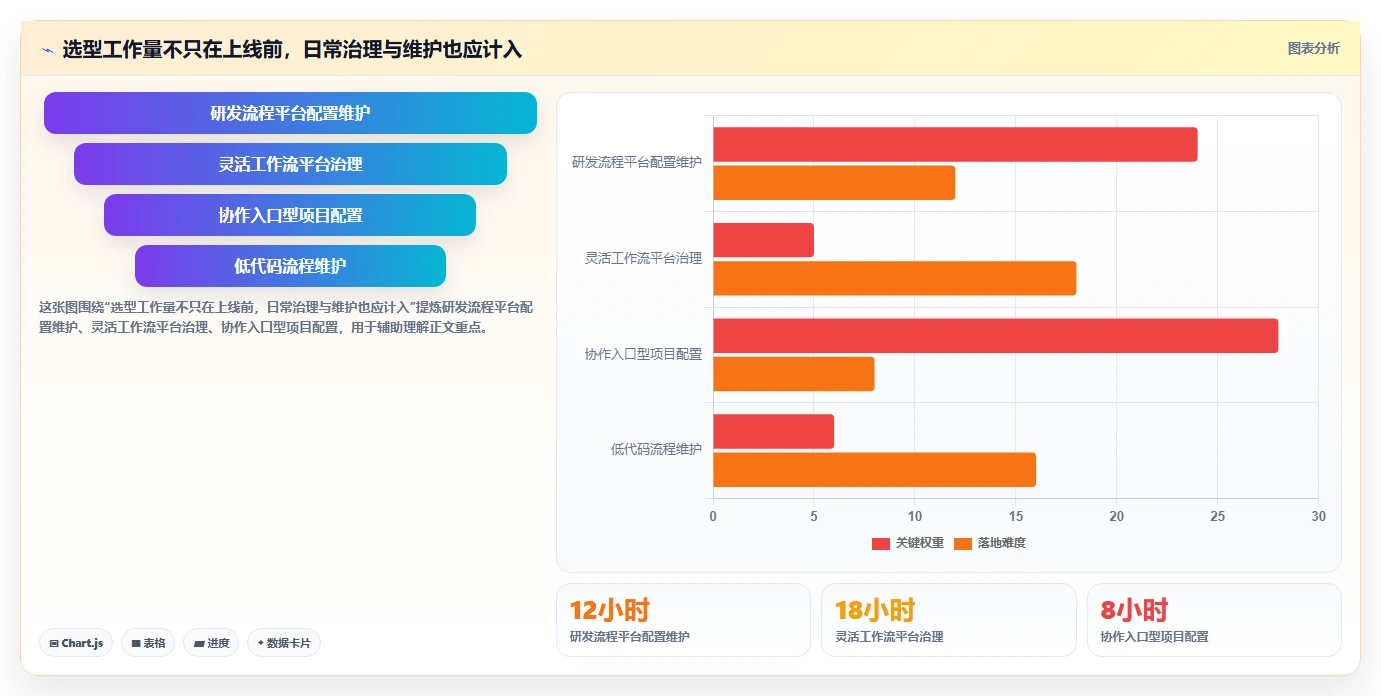Click orange bar for 协作入口型项目配置
The width and height of the screenshot is (1381, 696).
point(794,374)
